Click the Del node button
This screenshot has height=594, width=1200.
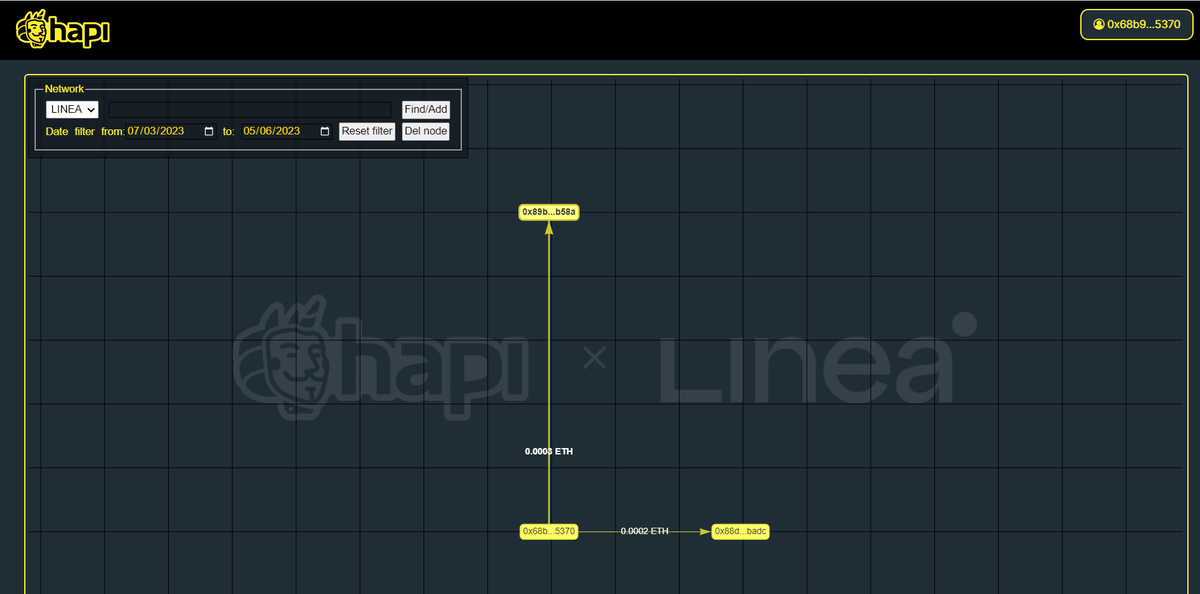point(426,131)
